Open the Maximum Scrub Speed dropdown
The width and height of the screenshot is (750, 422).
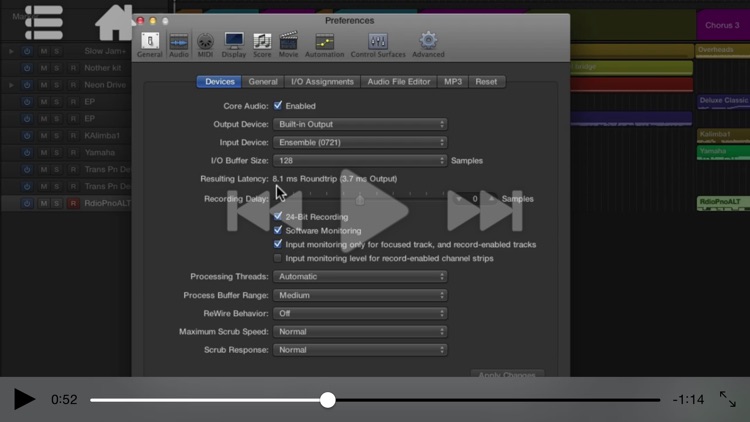click(x=360, y=332)
